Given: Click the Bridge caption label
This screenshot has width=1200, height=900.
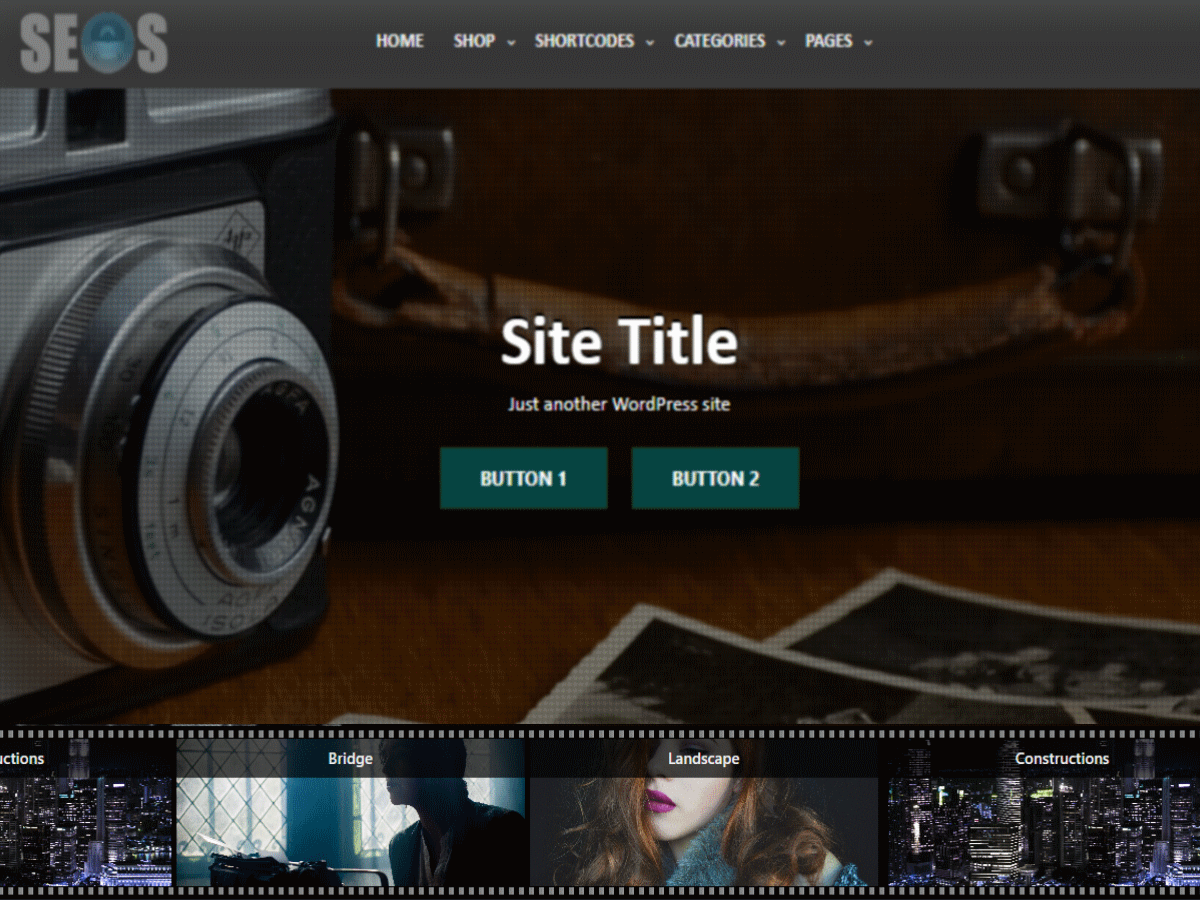Looking at the screenshot, I should 349,759.
